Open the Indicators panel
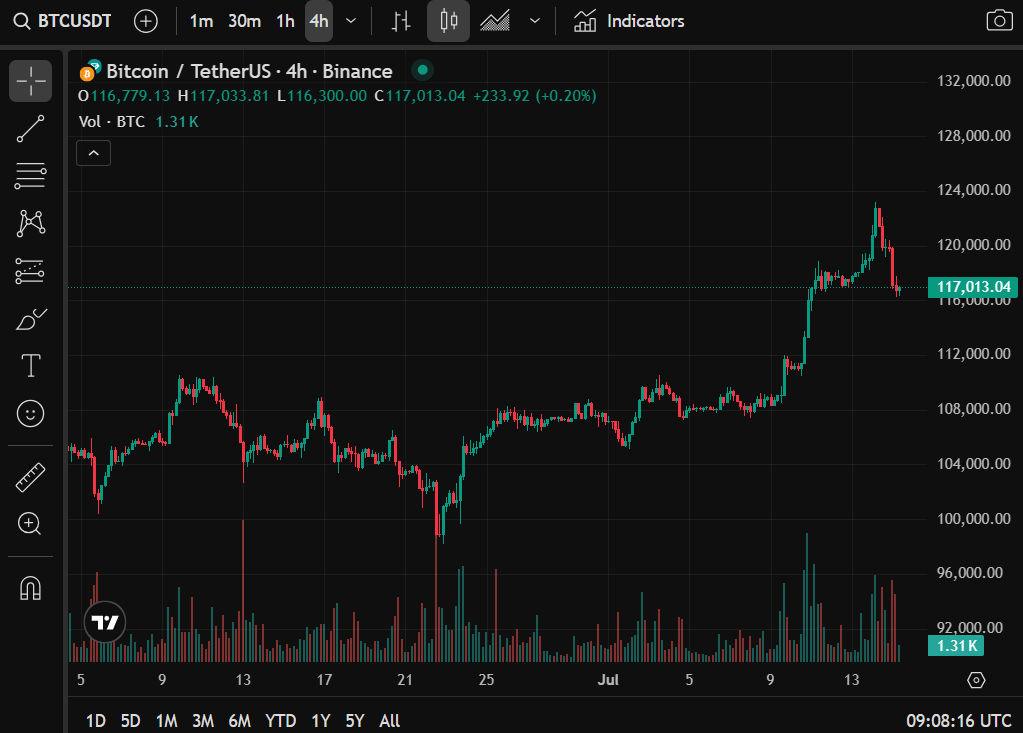This screenshot has width=1023, height=733. 629,21
